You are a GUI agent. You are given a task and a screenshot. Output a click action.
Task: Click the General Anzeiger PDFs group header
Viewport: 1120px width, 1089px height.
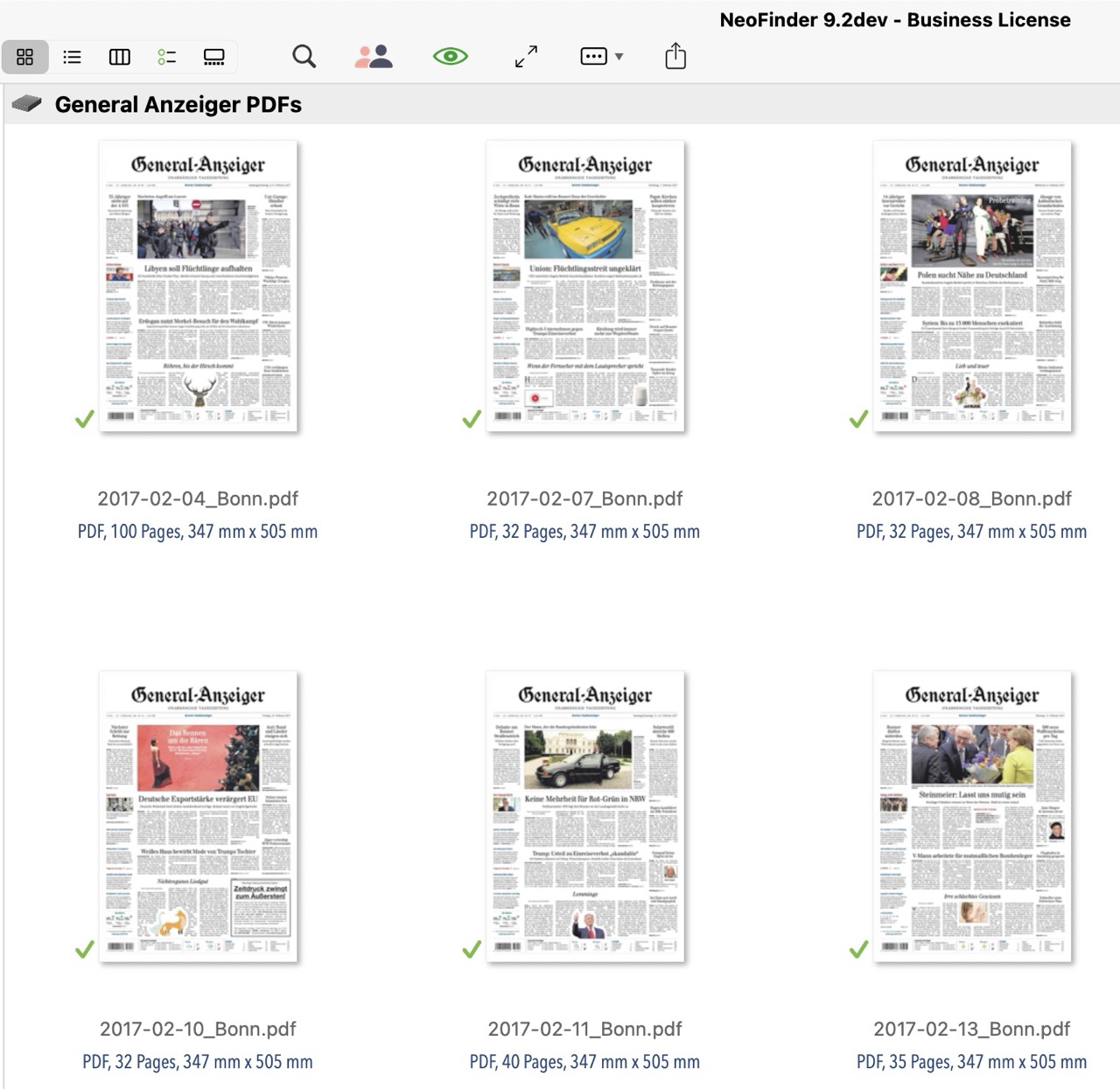(x=178, y=104)
